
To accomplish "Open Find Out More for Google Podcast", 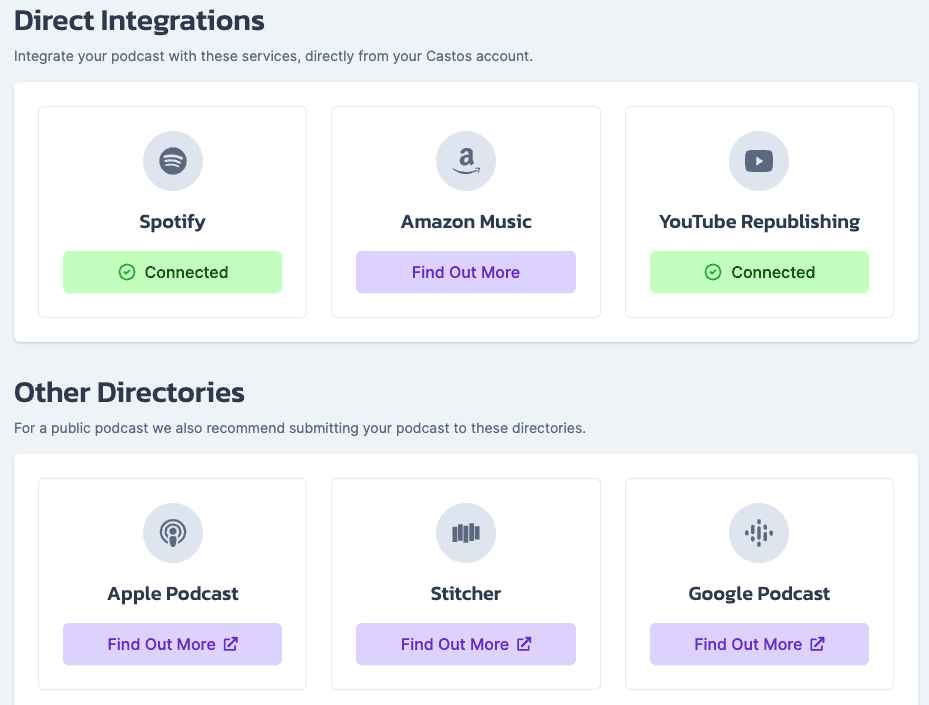I will point(759,644).
